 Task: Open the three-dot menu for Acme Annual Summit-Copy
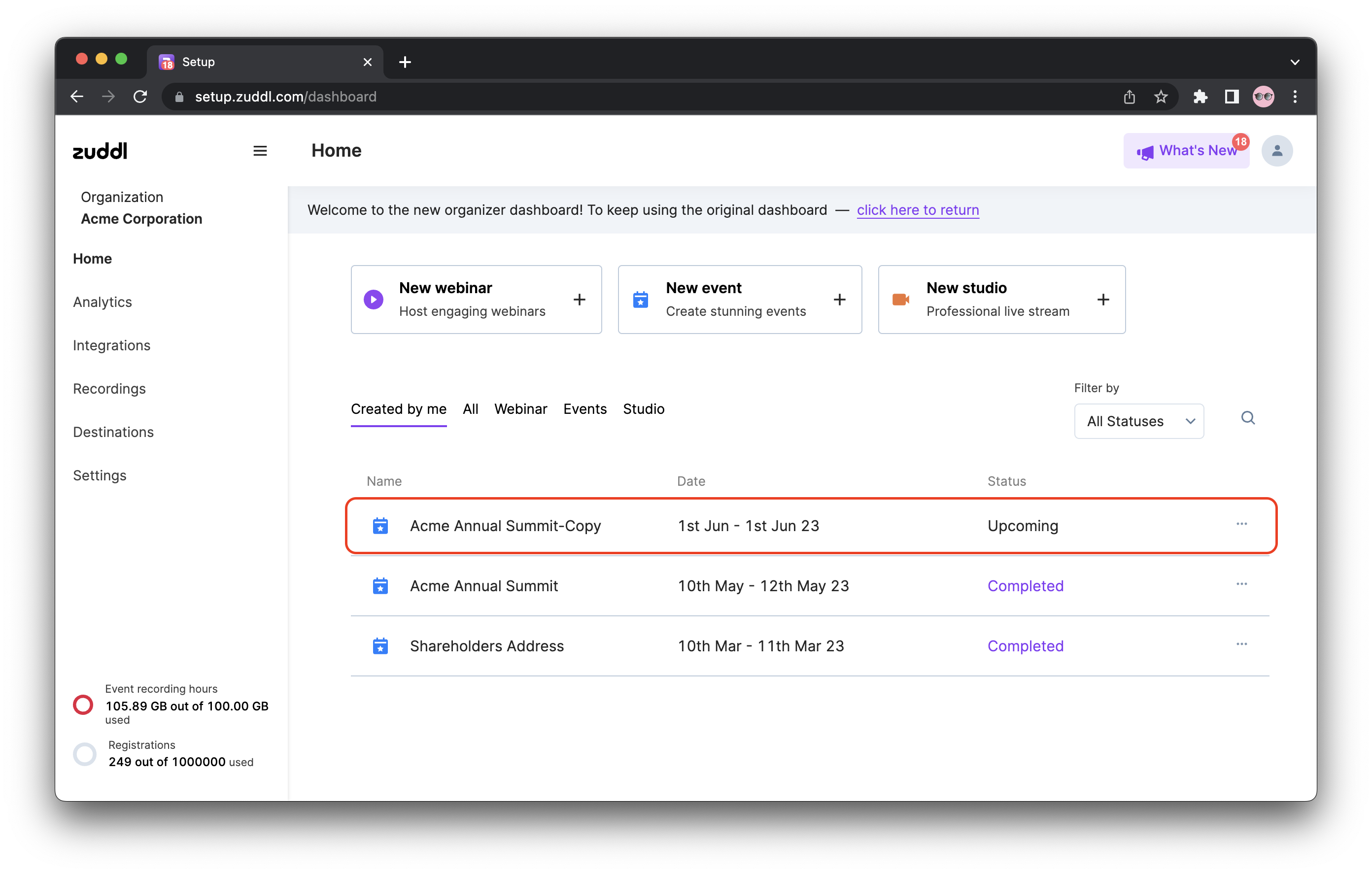click(x=1241, y=524)
